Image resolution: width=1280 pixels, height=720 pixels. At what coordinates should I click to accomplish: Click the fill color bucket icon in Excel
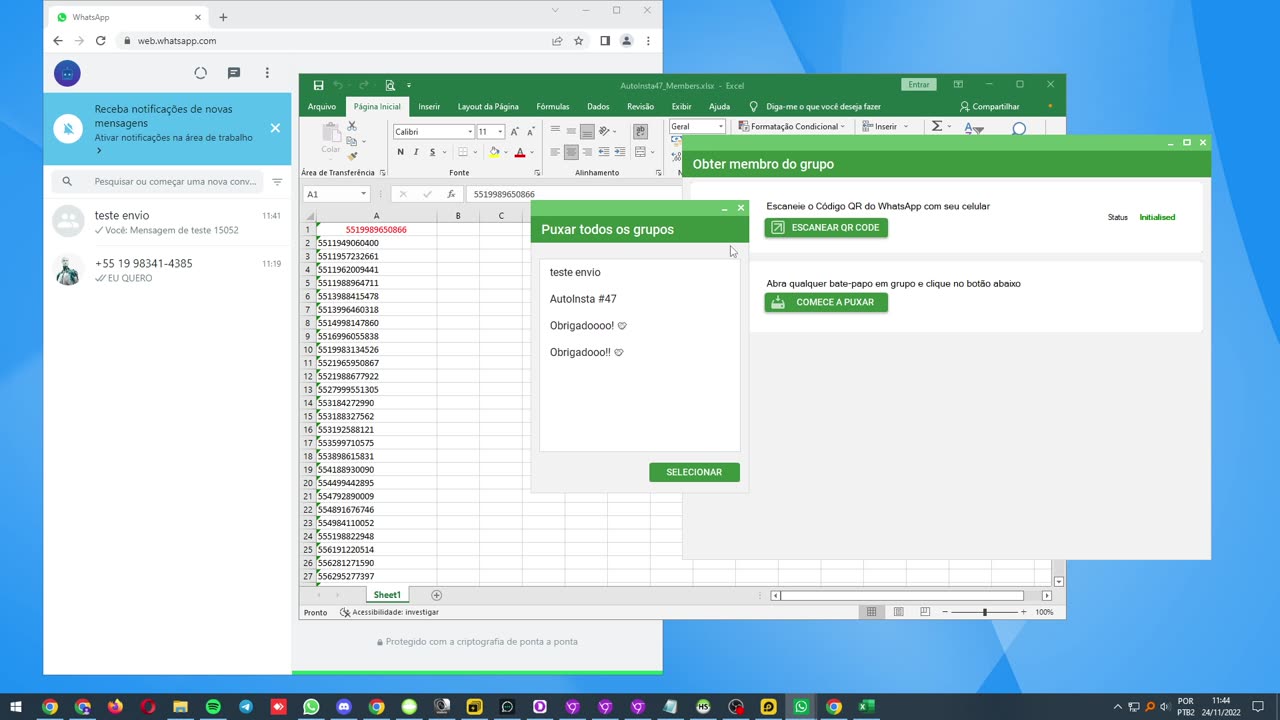click(494, 152)
